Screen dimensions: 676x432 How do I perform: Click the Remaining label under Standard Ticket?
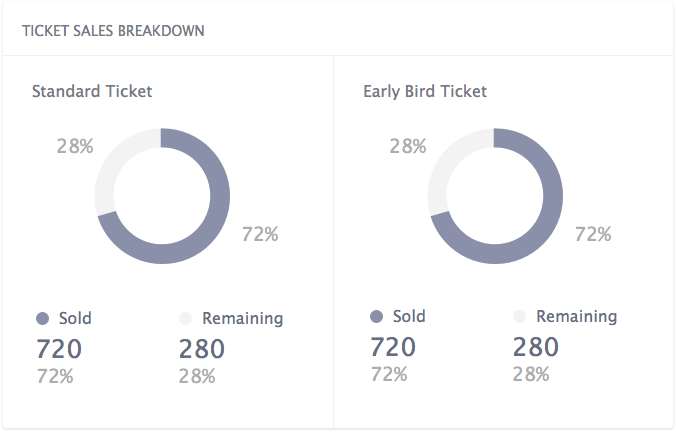242,319
